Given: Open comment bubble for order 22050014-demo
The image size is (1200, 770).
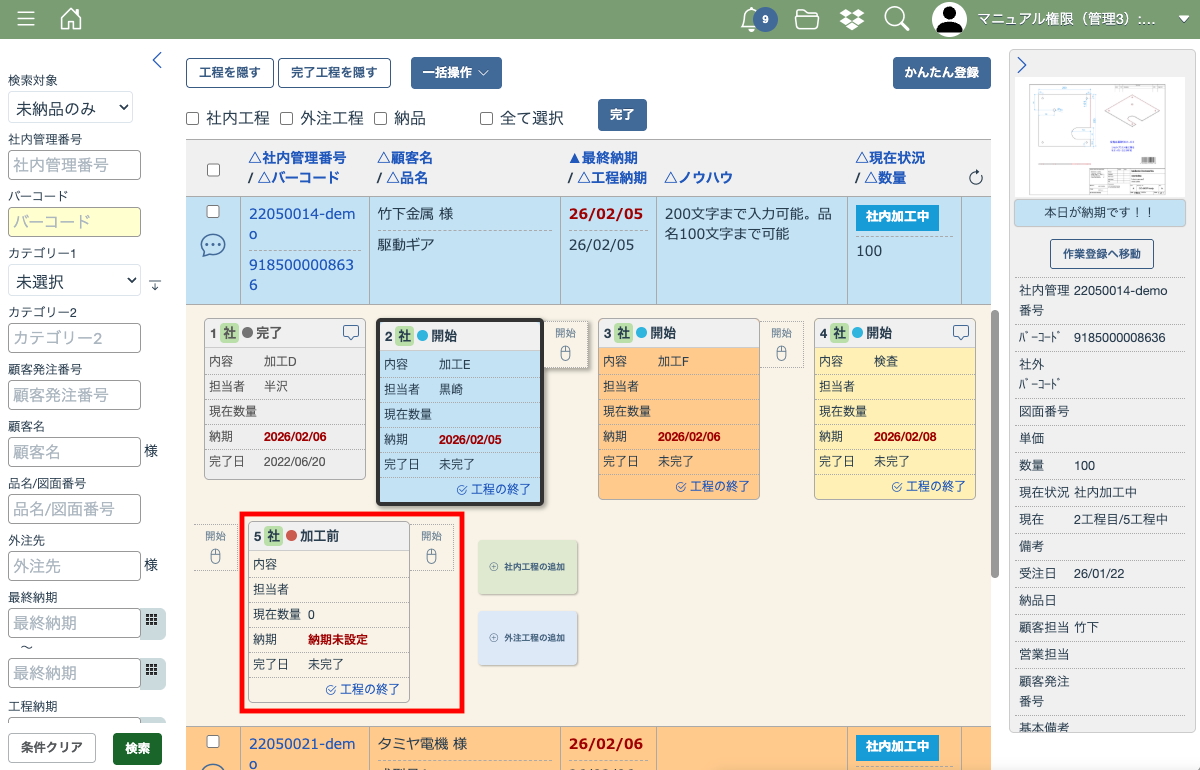Looking at the screenshot, I should (212, 245).
